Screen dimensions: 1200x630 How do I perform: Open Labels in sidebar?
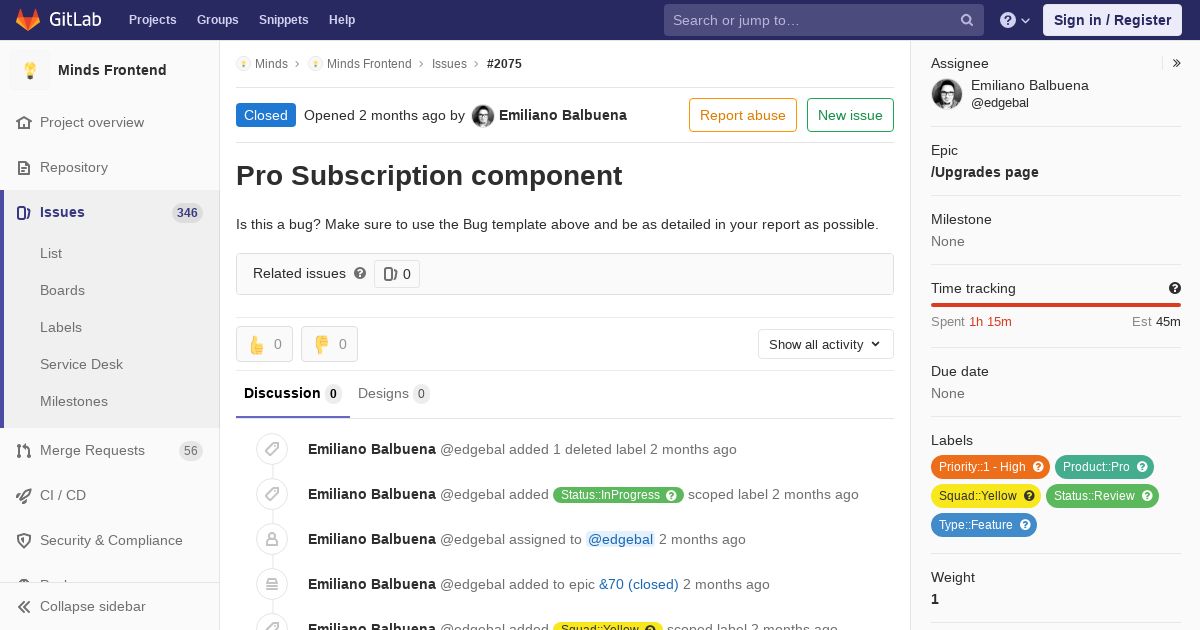[x=61, y=327]
